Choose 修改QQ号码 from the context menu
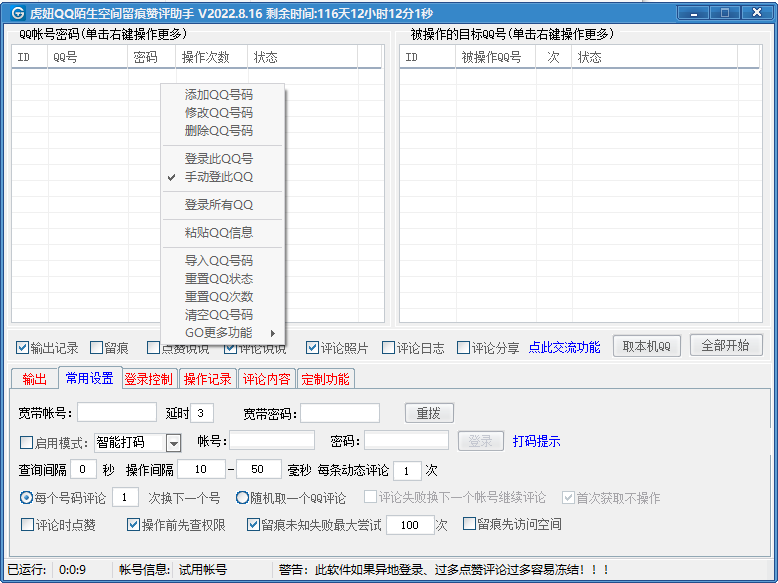 [x=219, y=113]
